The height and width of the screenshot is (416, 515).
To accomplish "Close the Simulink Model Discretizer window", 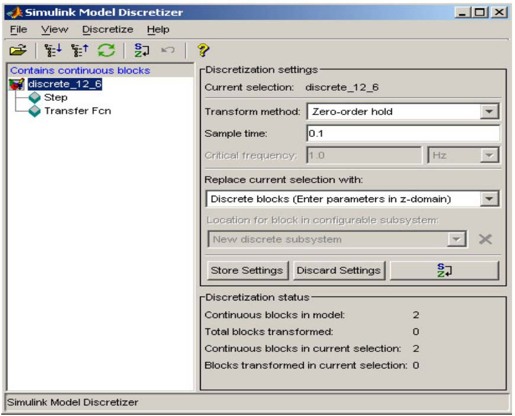I will pyautogui.click(x=499, y=13).
